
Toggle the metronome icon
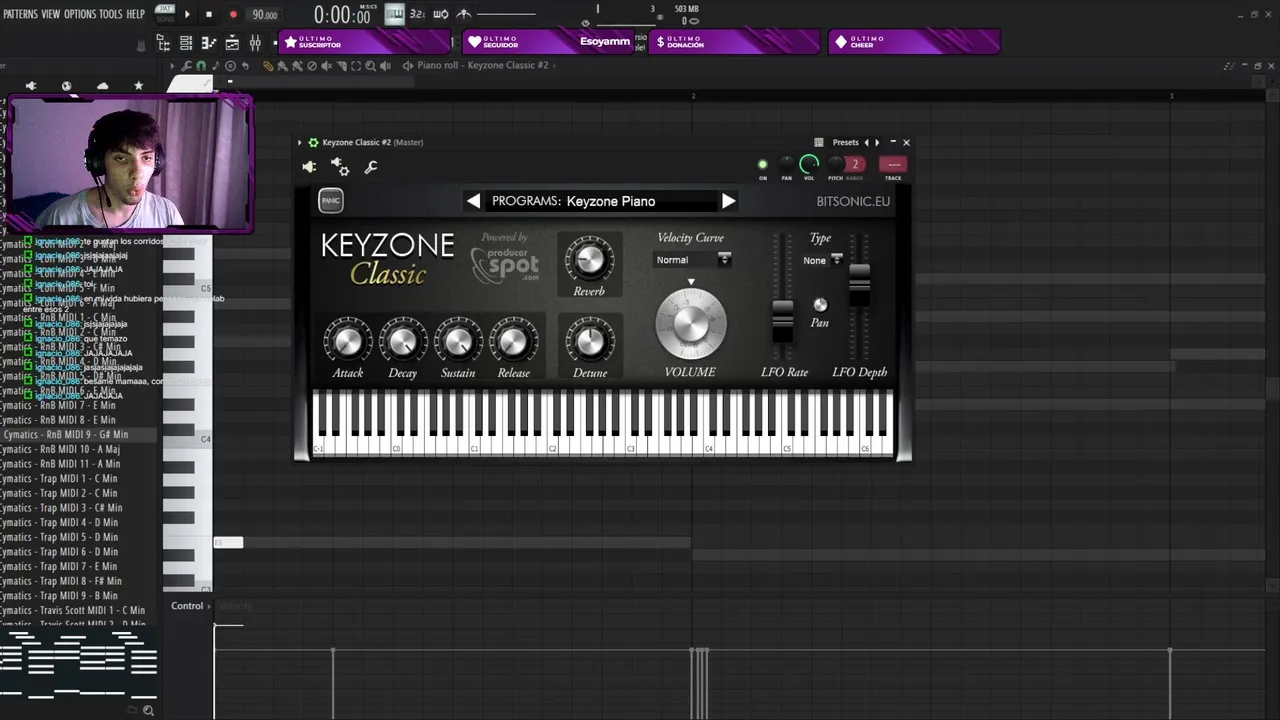click(x=463, y=14)
